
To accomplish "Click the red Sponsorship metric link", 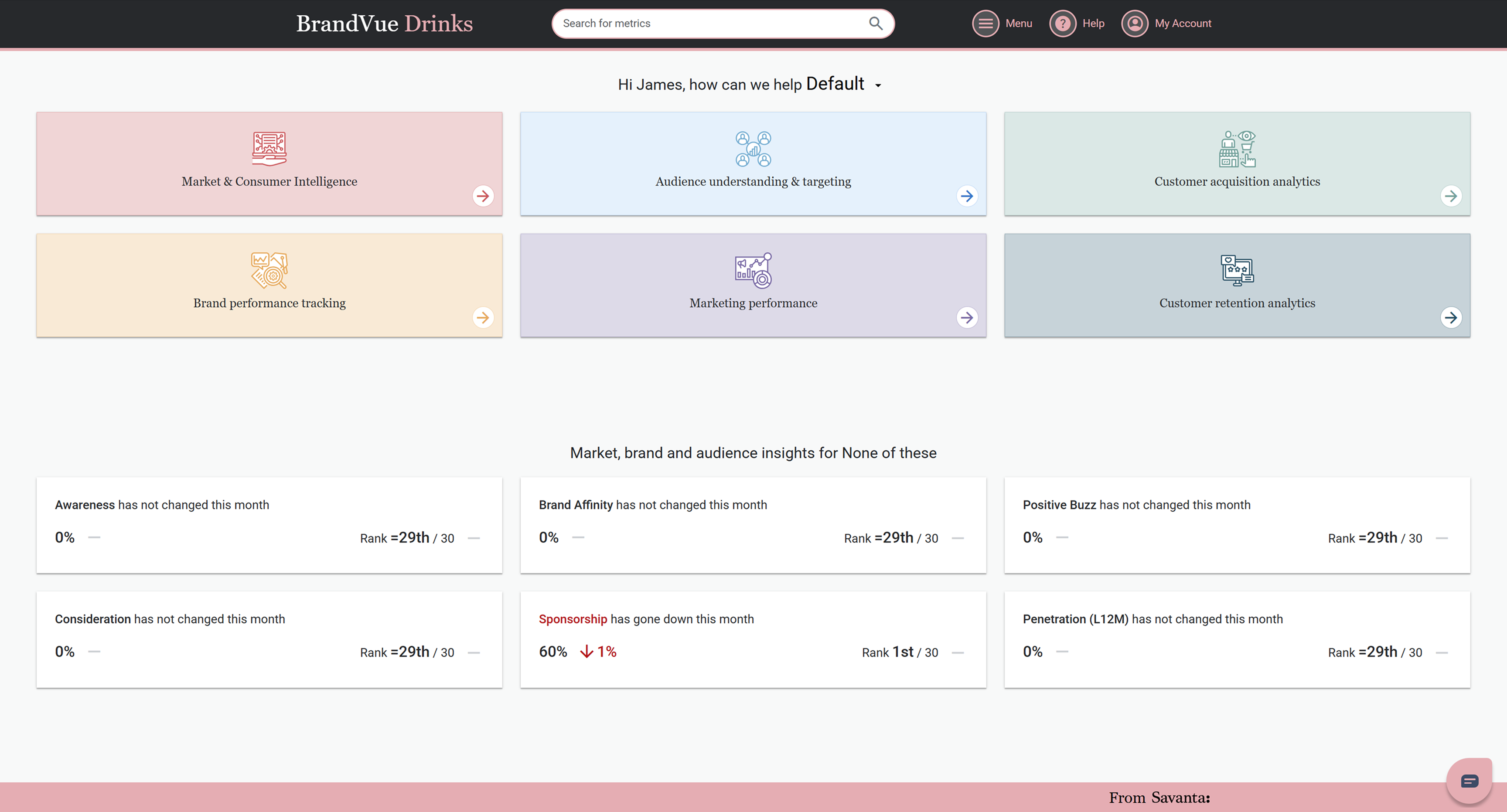I will pyautogui.click(x=573, y=619).
